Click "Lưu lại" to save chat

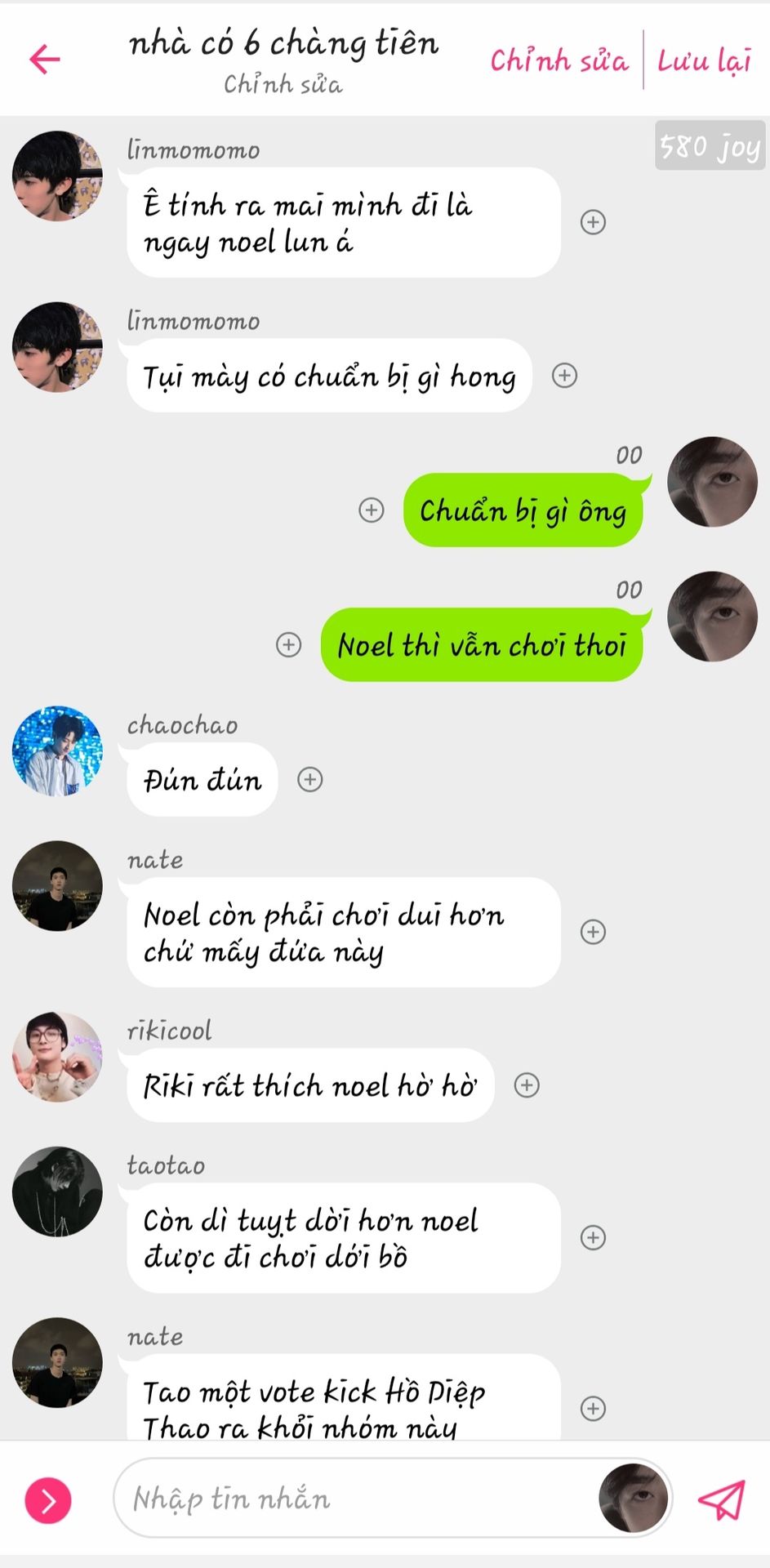click(704, 60)
